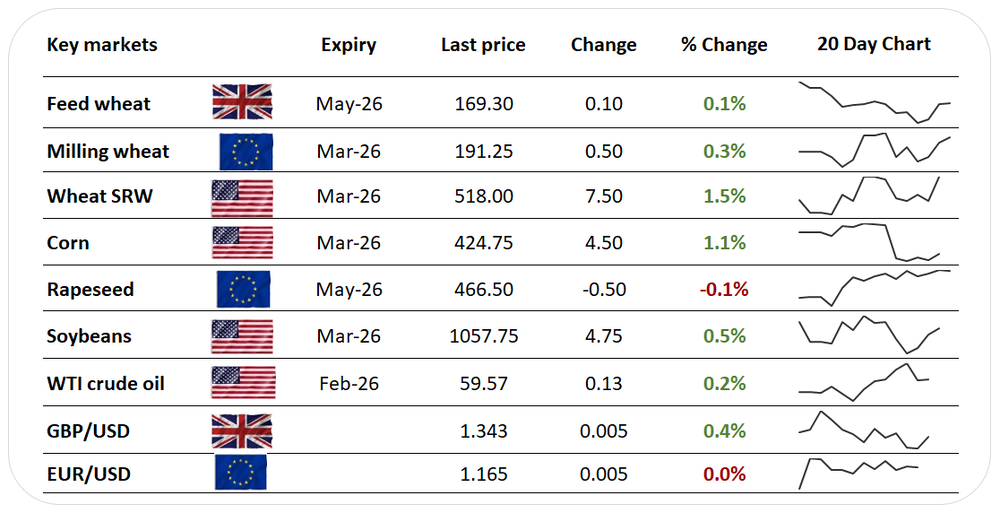Click the UK flag beside Feed wheat
1000x513 pixels.
(242, 103)
